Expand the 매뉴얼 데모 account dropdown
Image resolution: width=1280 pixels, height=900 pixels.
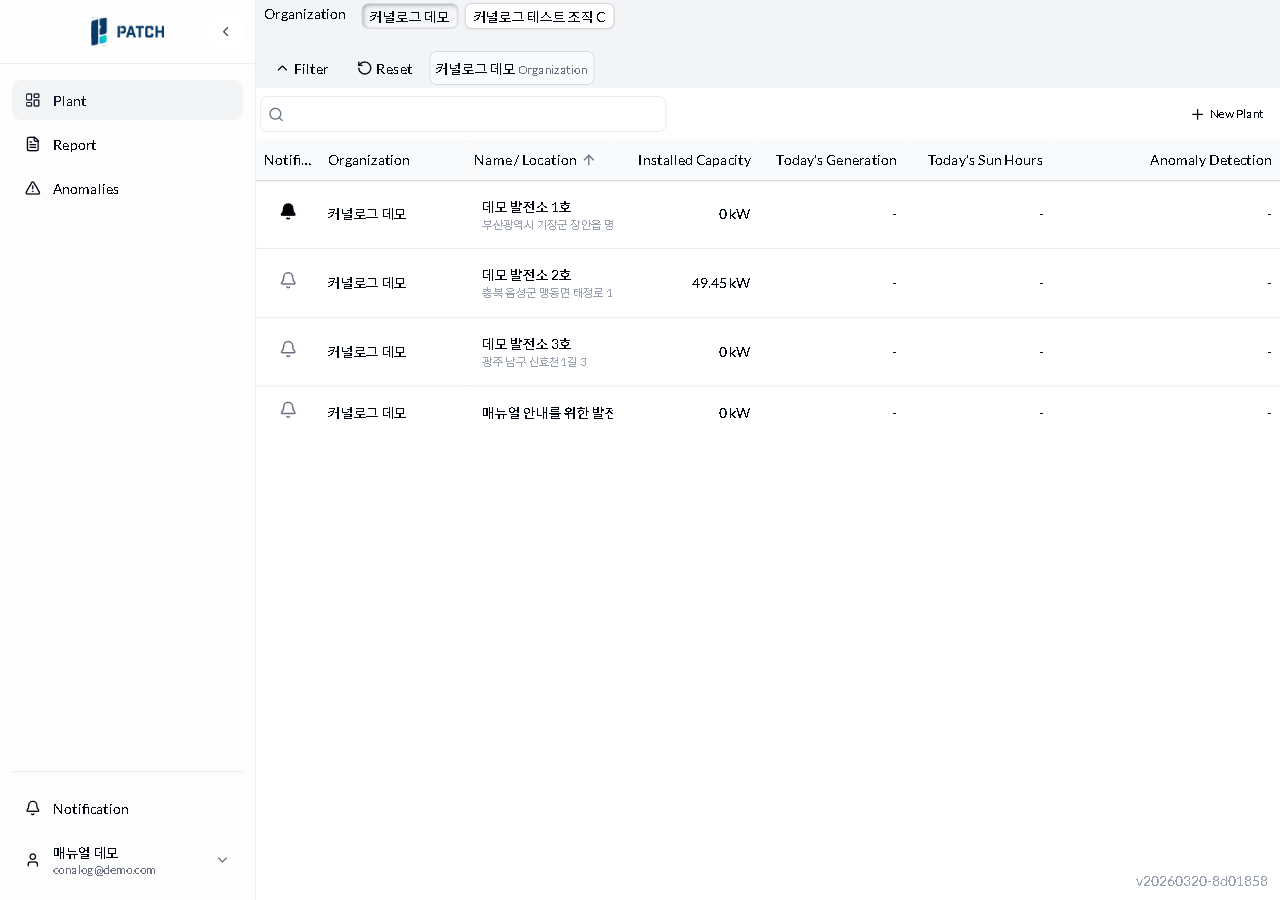222,860
